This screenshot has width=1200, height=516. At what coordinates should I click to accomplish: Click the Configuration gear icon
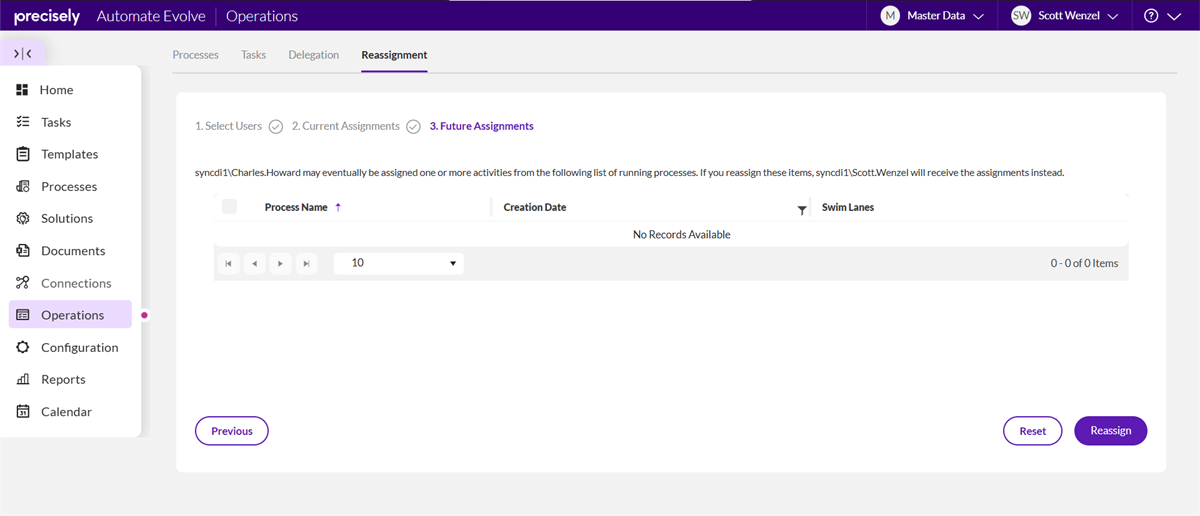coord(22,347)
